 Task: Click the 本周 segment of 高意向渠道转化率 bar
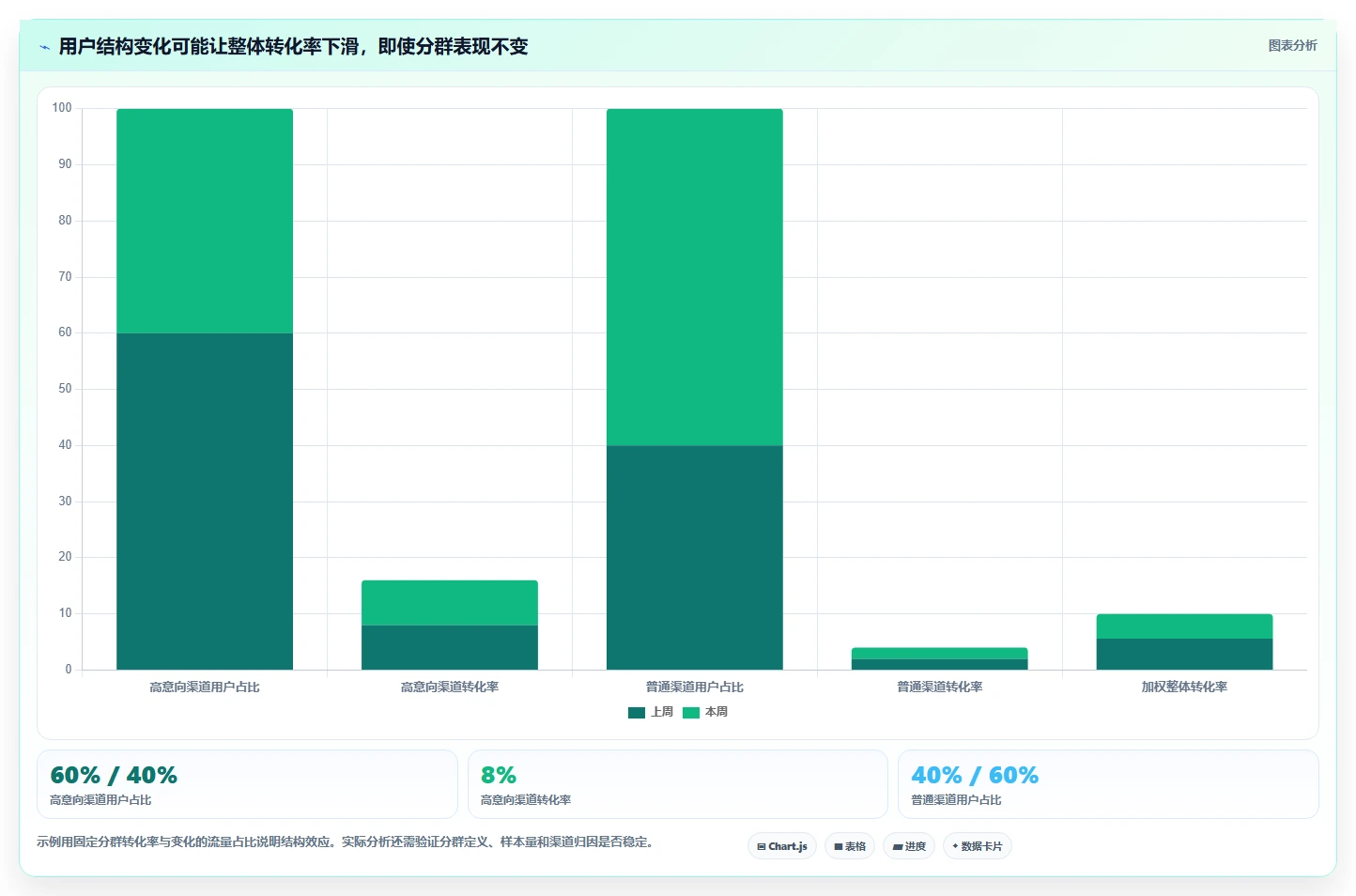[x=450, y=603]
